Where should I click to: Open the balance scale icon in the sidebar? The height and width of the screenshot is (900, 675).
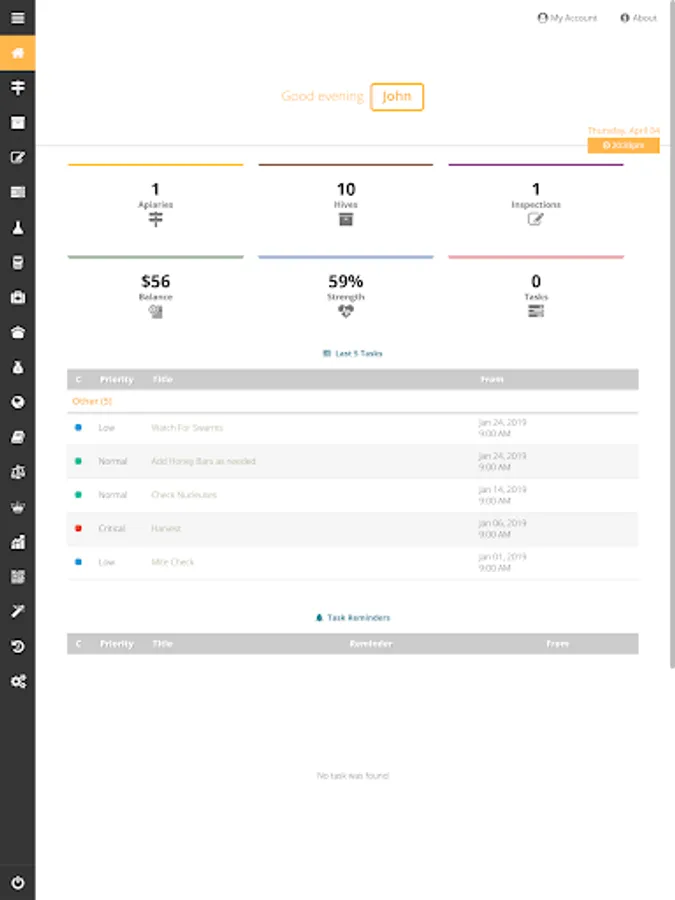point(18,472)
